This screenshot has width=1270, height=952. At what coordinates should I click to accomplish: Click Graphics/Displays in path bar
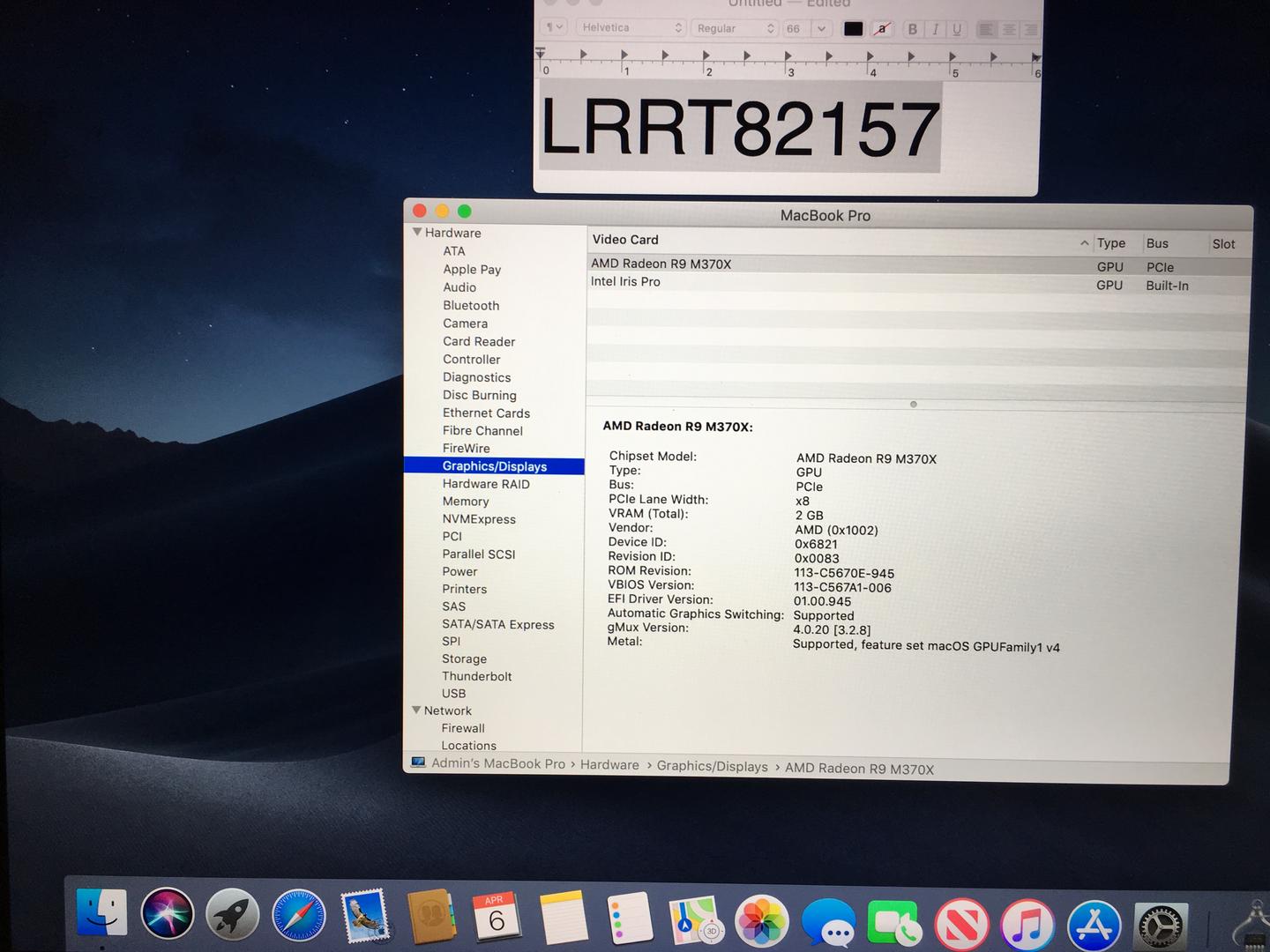(x=712, y=767)
